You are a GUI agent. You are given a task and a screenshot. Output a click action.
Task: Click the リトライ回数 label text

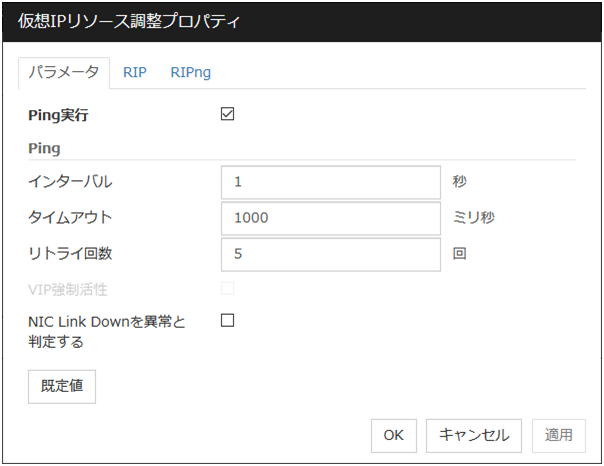70,254
